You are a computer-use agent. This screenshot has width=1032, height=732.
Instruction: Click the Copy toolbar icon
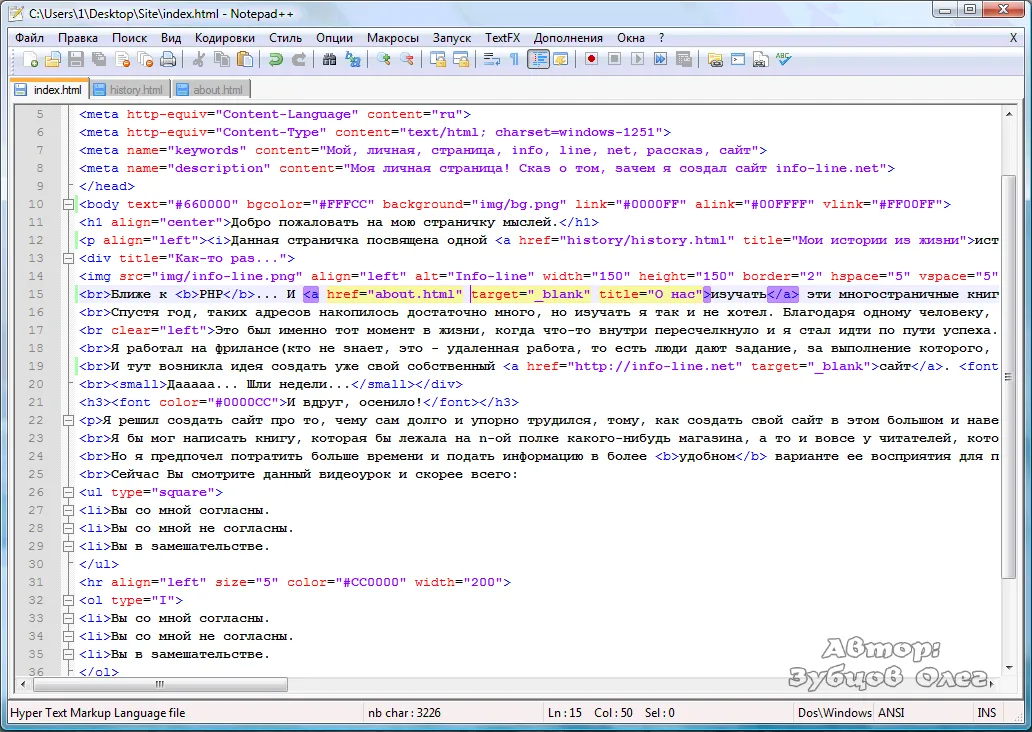(222, 60)
